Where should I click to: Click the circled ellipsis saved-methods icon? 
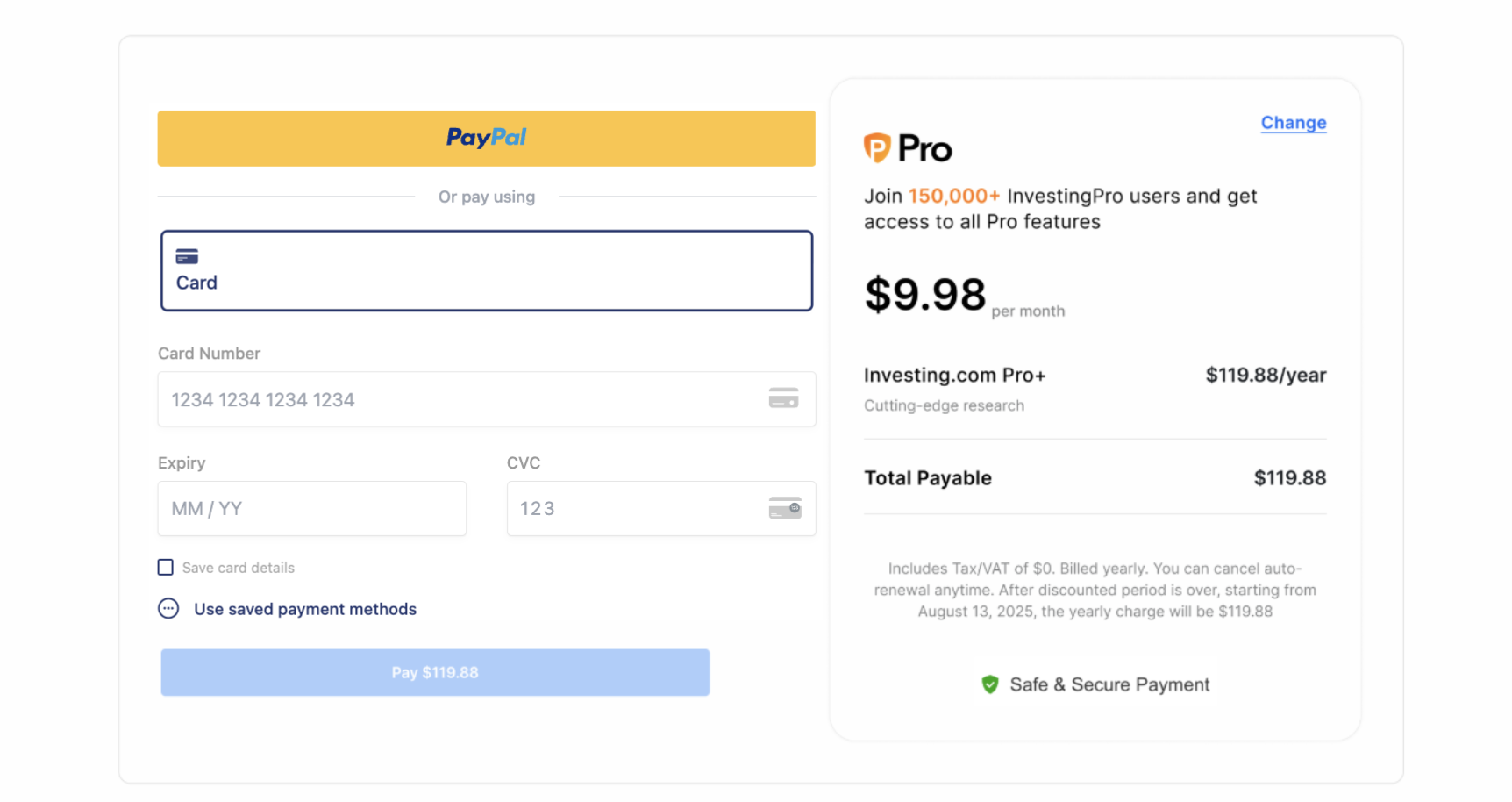[x=168, y=609]
